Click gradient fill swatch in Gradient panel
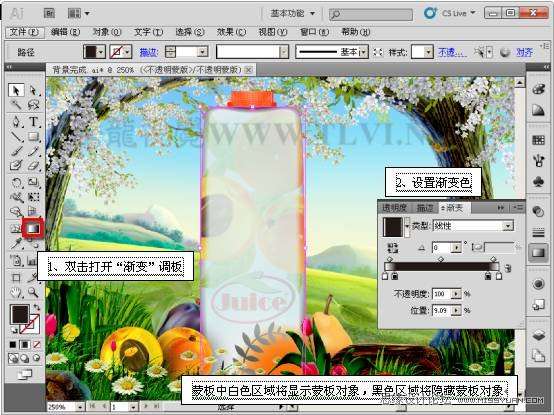The width and height of the screenshot is (554, 415). point(393,227)
